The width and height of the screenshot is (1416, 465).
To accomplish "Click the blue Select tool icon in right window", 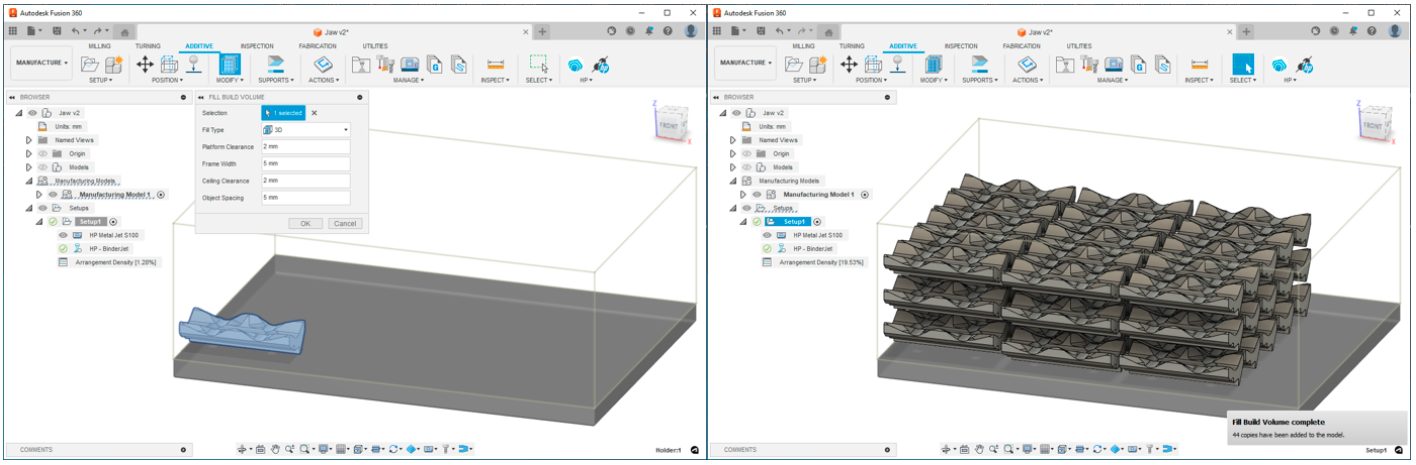I will click(x=1243, y=64).
